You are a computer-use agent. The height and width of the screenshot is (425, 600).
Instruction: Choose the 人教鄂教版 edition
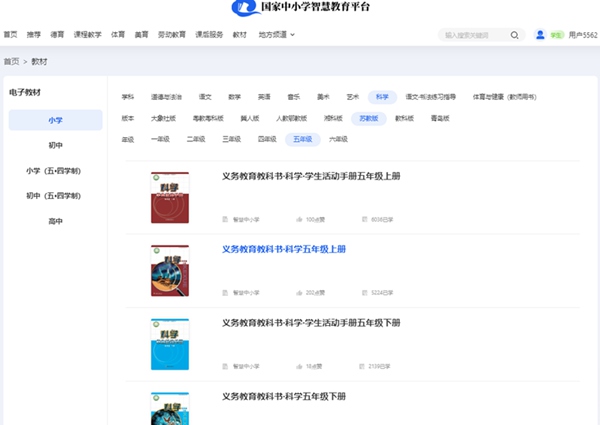point(292,118)
